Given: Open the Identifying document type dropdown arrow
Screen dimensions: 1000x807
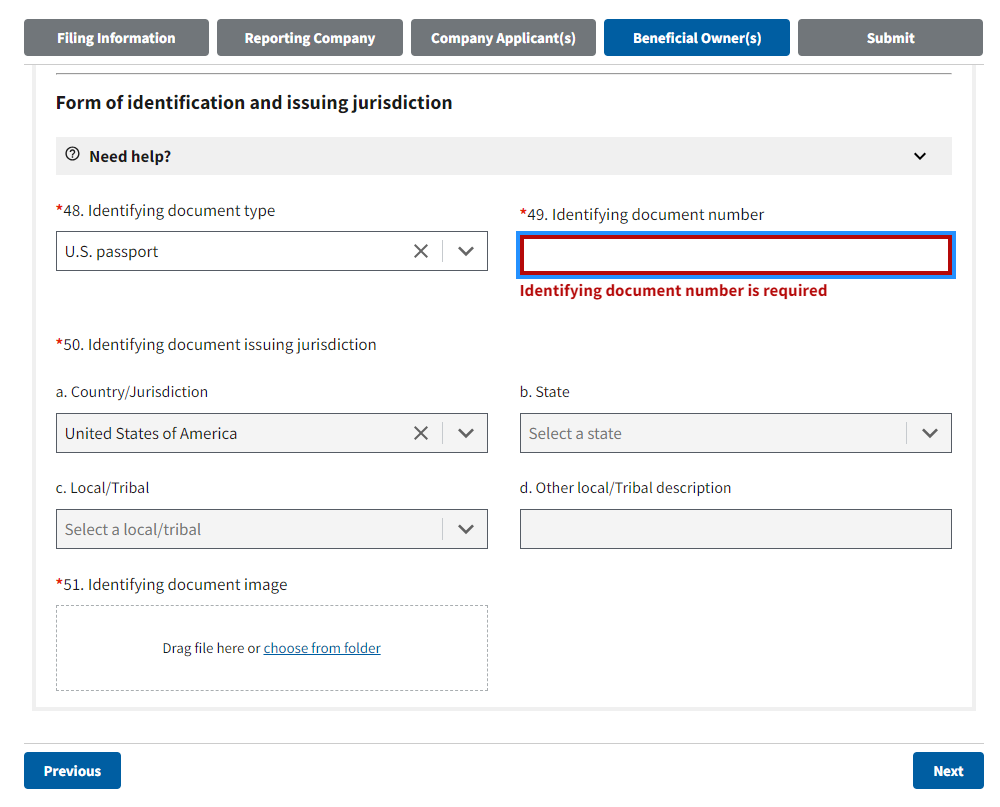Looking at the screenshot, I should (x=465, y=251).
